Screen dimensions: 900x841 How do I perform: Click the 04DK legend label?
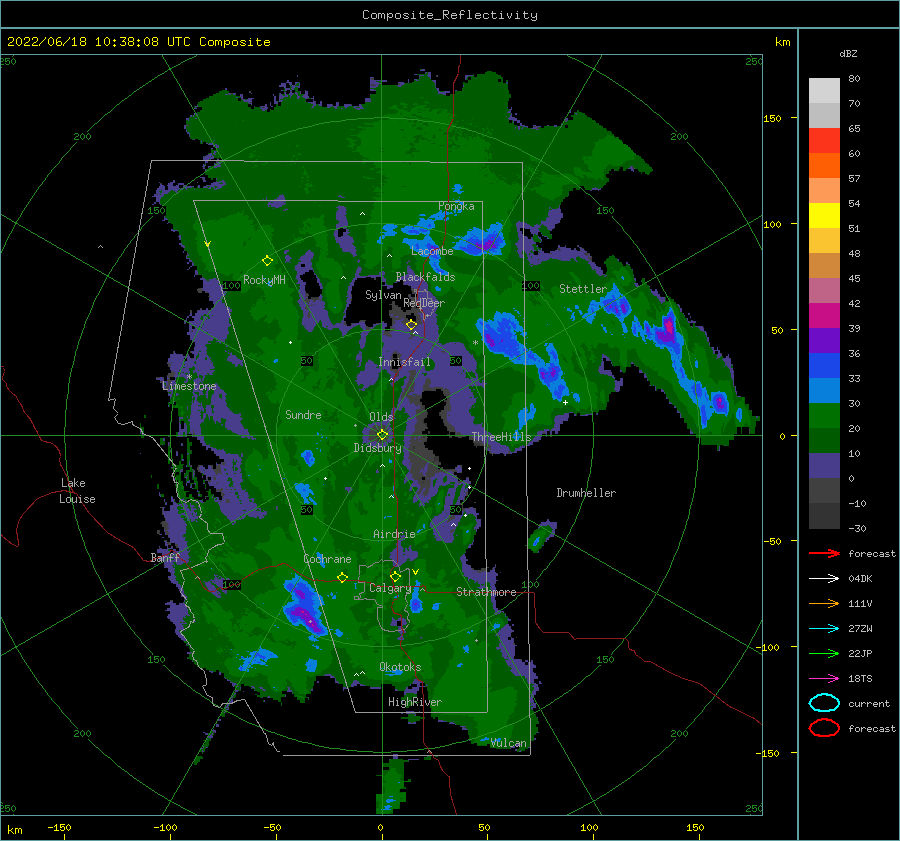[x=860, y=578]
